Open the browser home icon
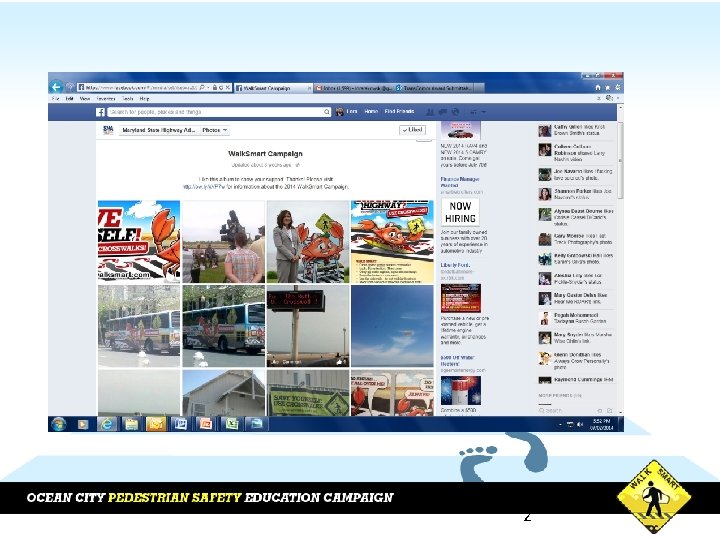 (598, 87)
